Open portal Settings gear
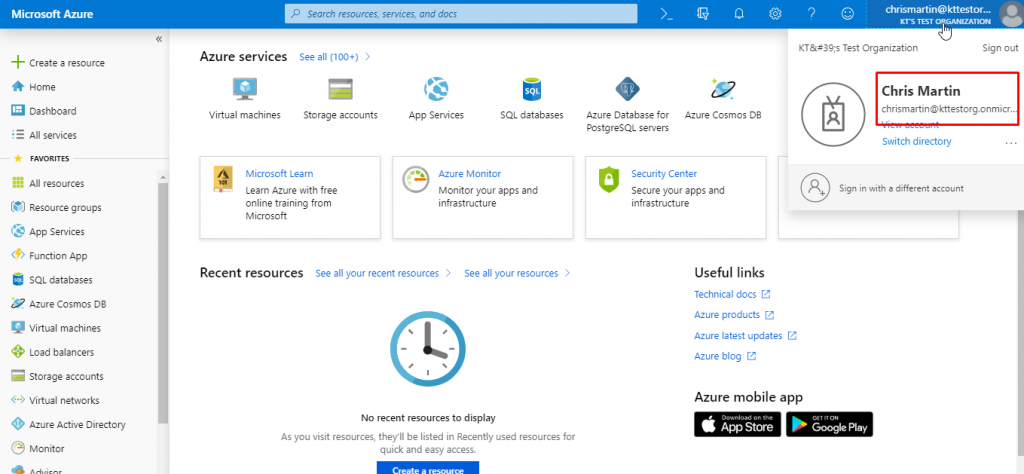 click(775, 14)
